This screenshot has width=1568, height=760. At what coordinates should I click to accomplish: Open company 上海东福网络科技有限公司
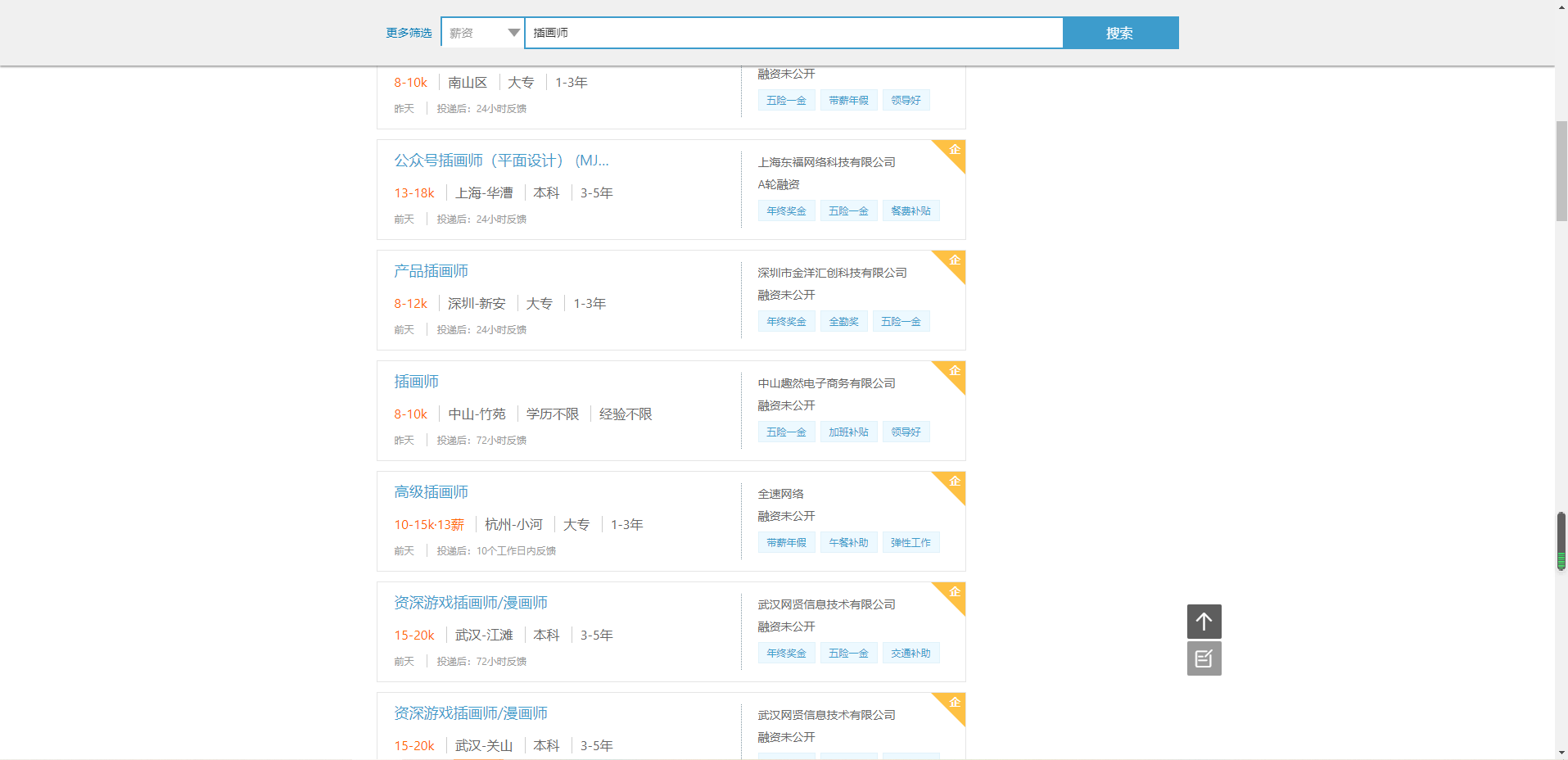click(x=826, y=162)
